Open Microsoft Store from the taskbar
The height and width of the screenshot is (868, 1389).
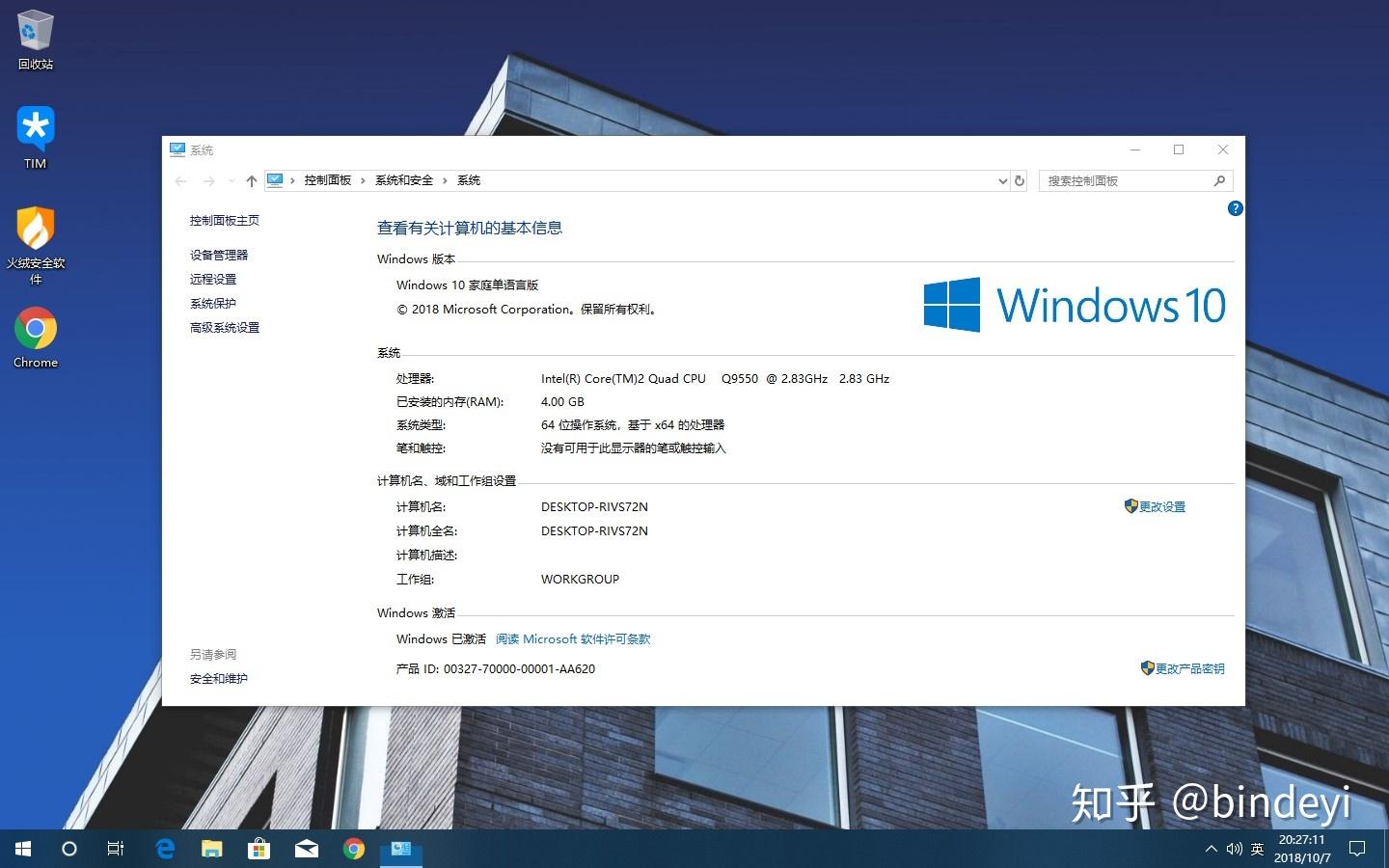pyautogui.click(x=259, y=849)
